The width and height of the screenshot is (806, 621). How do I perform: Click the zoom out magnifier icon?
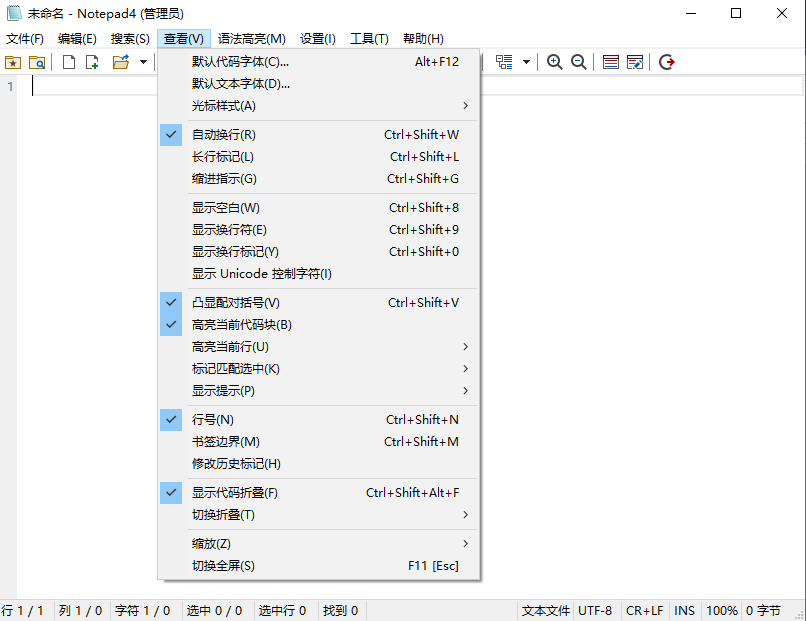(579, 62)
